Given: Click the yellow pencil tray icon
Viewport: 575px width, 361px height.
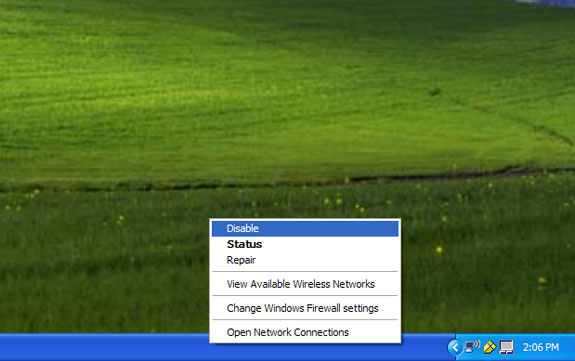Looking at the screenshot, I should [x=489, y=347].
